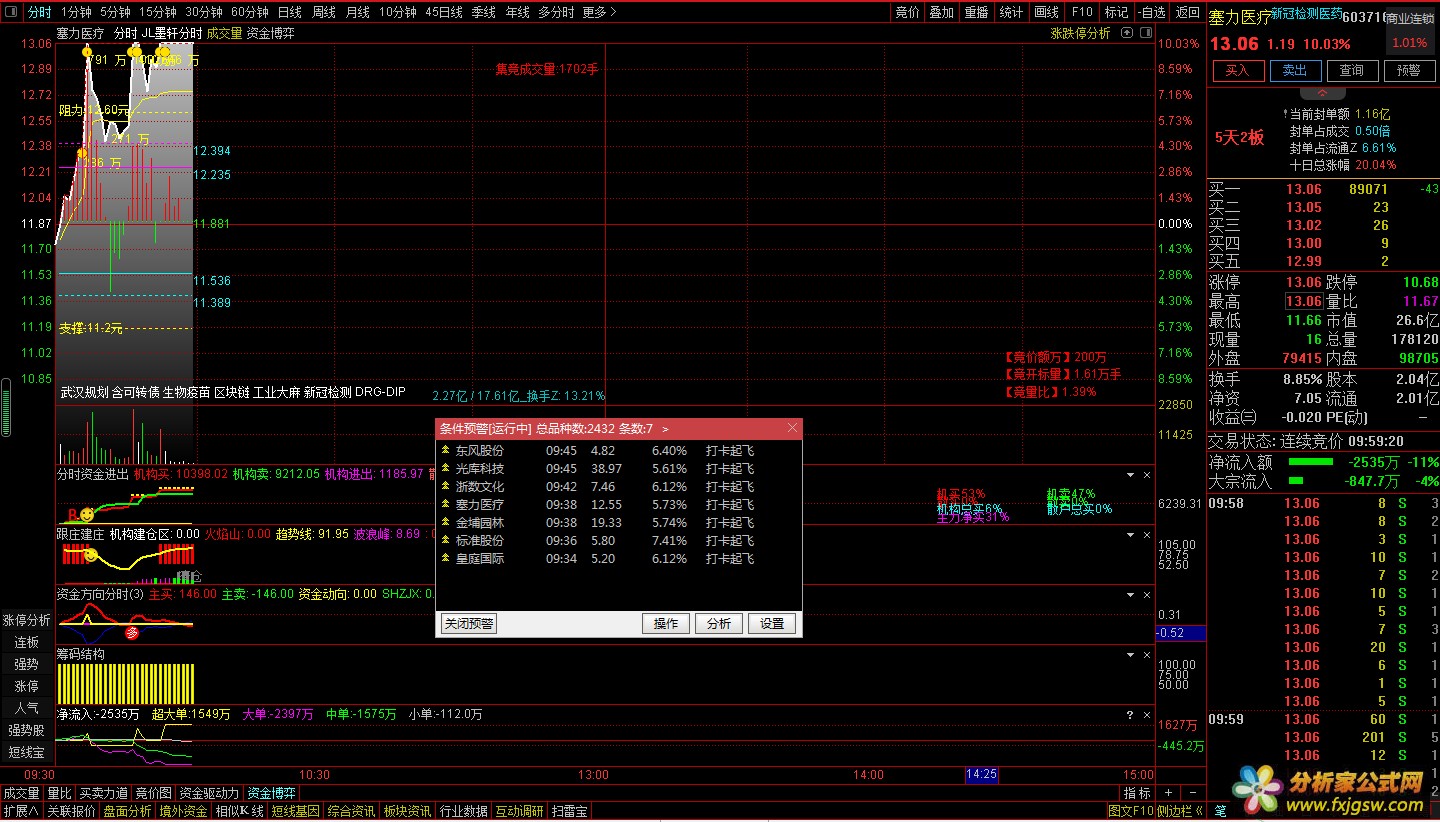Click the 竞价 toolbar button

pos(907,12)
